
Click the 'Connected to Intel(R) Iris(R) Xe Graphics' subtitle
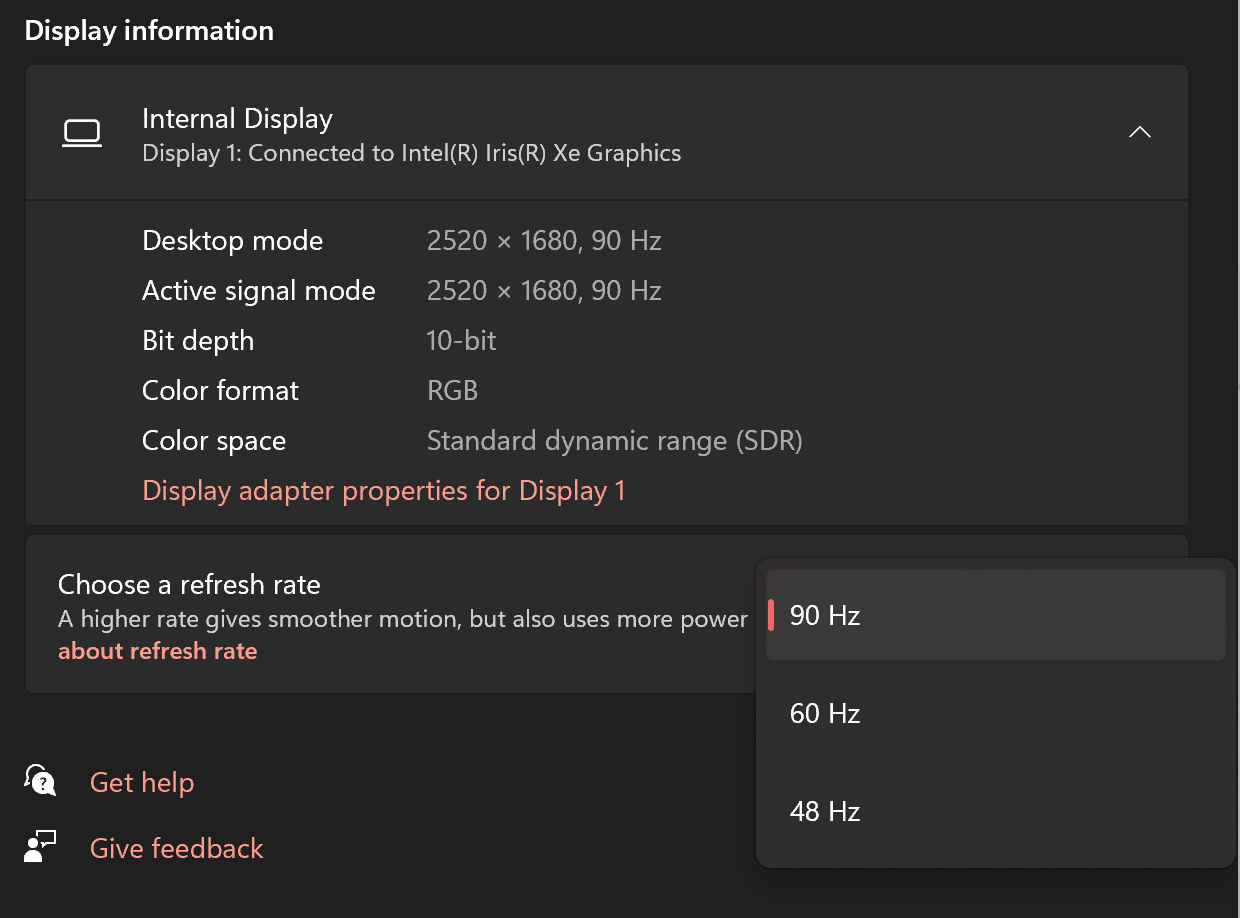pos(465,153)
